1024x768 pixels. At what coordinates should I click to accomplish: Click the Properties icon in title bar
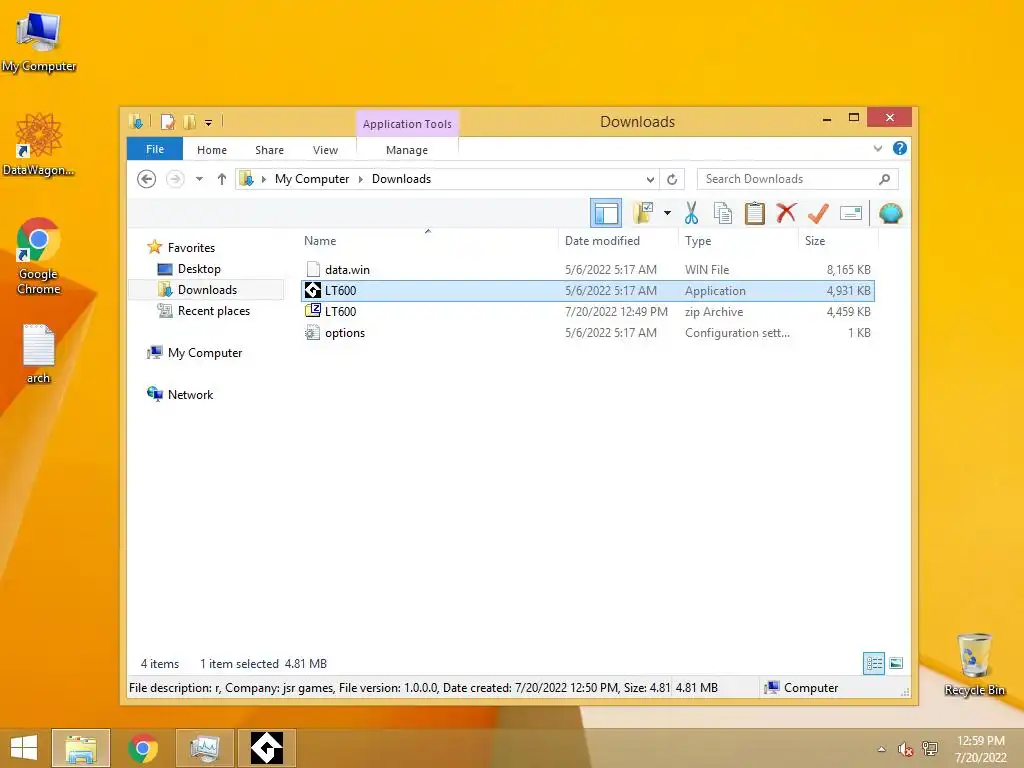click(x=168, y=121)
